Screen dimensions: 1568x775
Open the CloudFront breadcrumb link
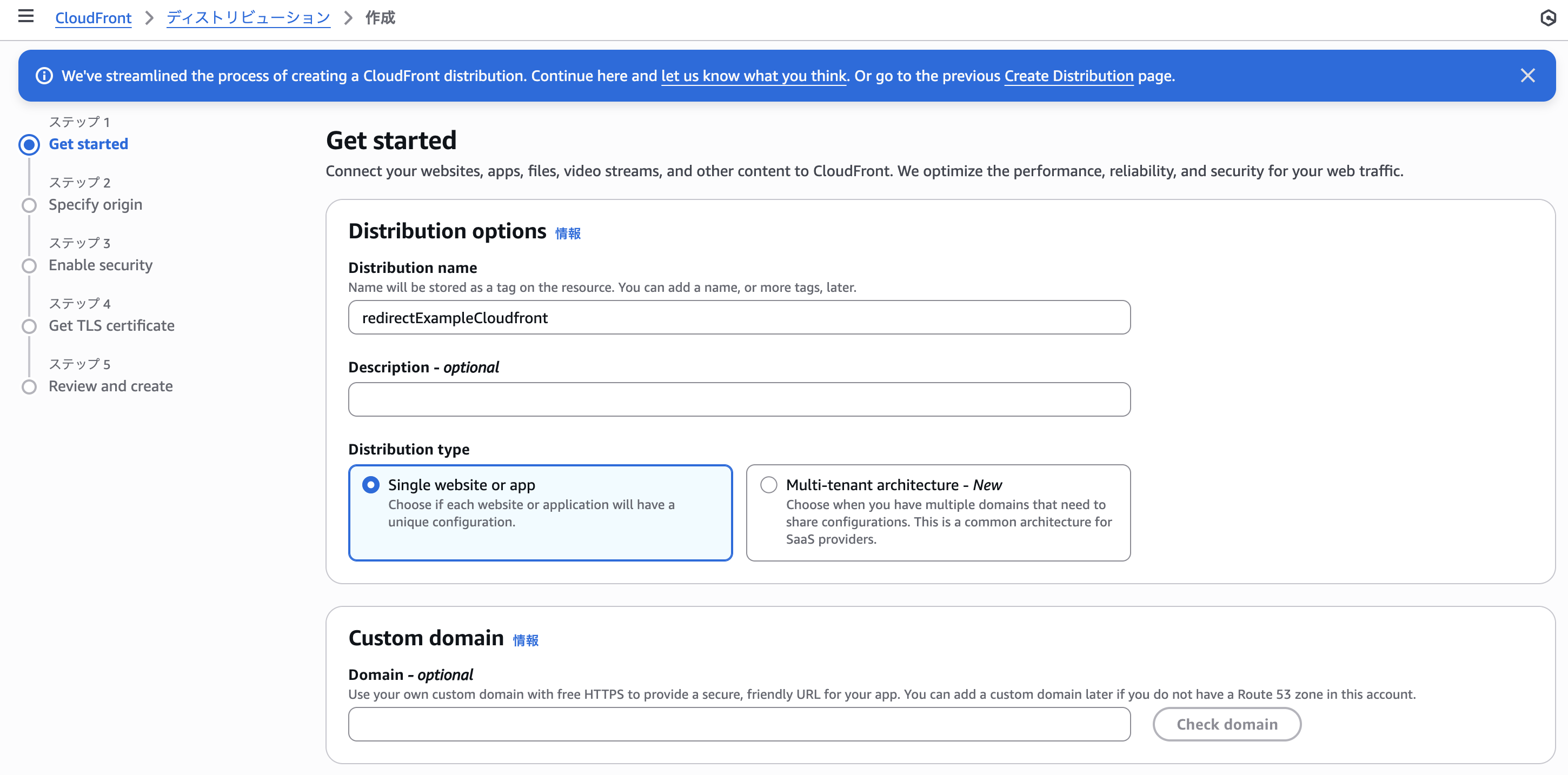(93, 18)
